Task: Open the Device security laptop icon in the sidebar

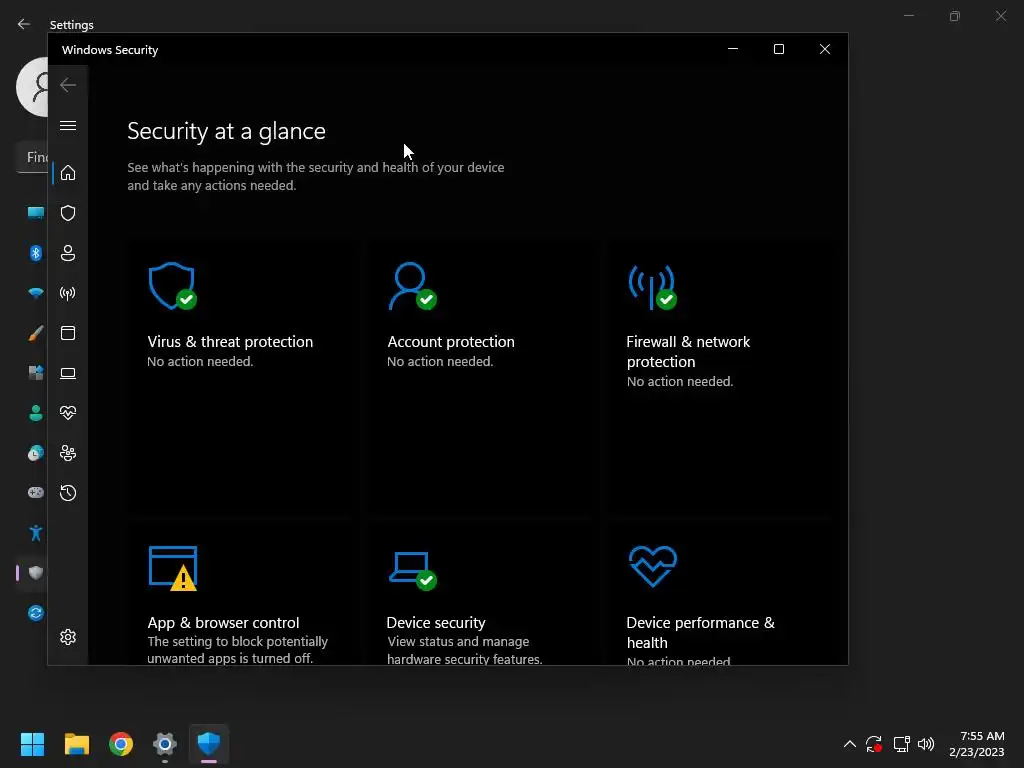Action: 68,373
